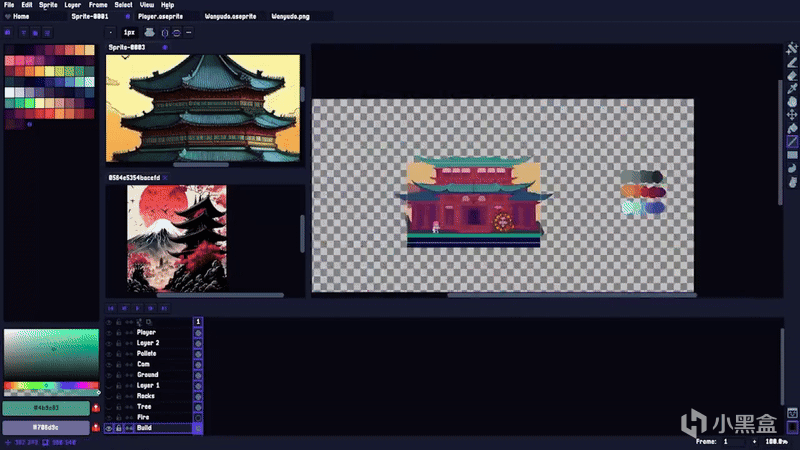This screenshot has height=450, width=800.
Task: Toggle visibility of the Ground layer
Action: [x=109, y=375]
